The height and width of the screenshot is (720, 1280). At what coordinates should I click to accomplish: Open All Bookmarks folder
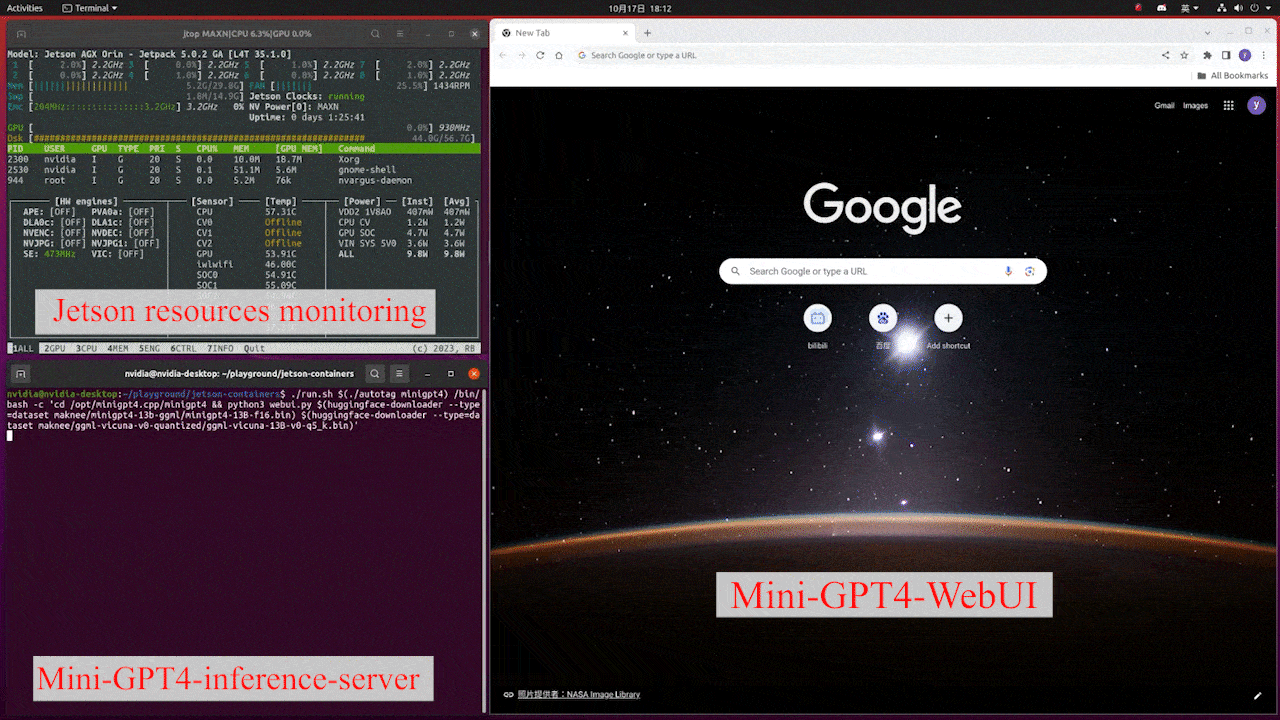click(1232, 75)
